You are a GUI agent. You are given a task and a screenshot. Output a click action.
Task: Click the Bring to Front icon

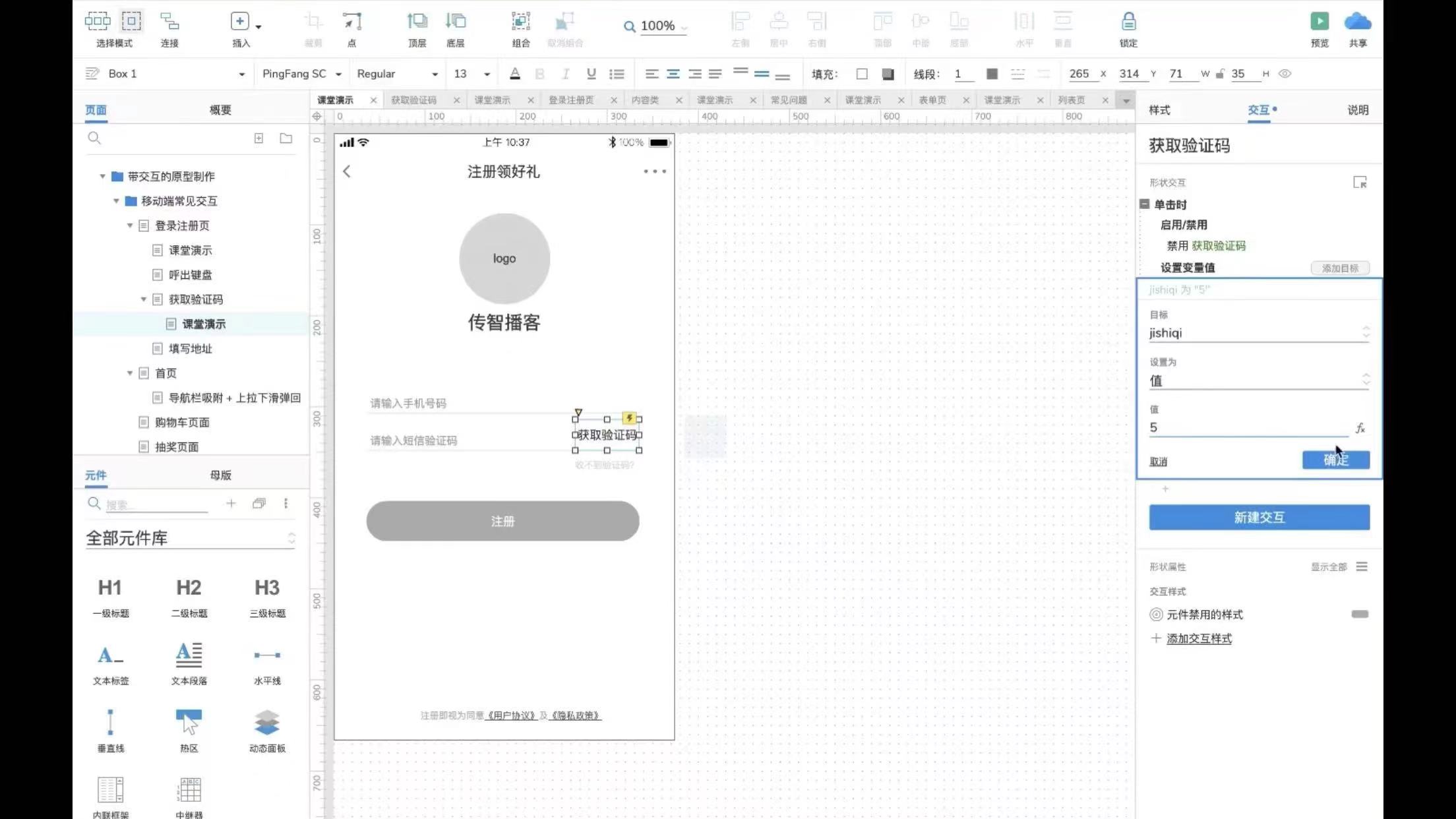(417, 22)
